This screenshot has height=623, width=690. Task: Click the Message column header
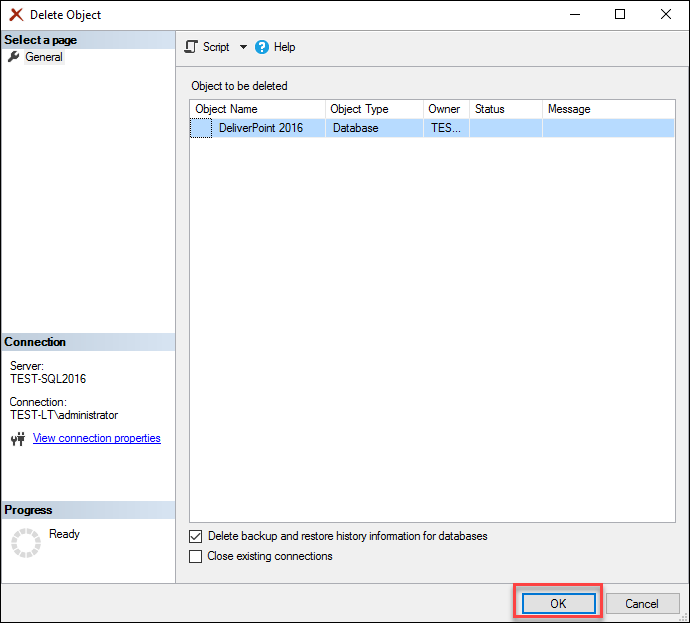click(x=609, y=109)
